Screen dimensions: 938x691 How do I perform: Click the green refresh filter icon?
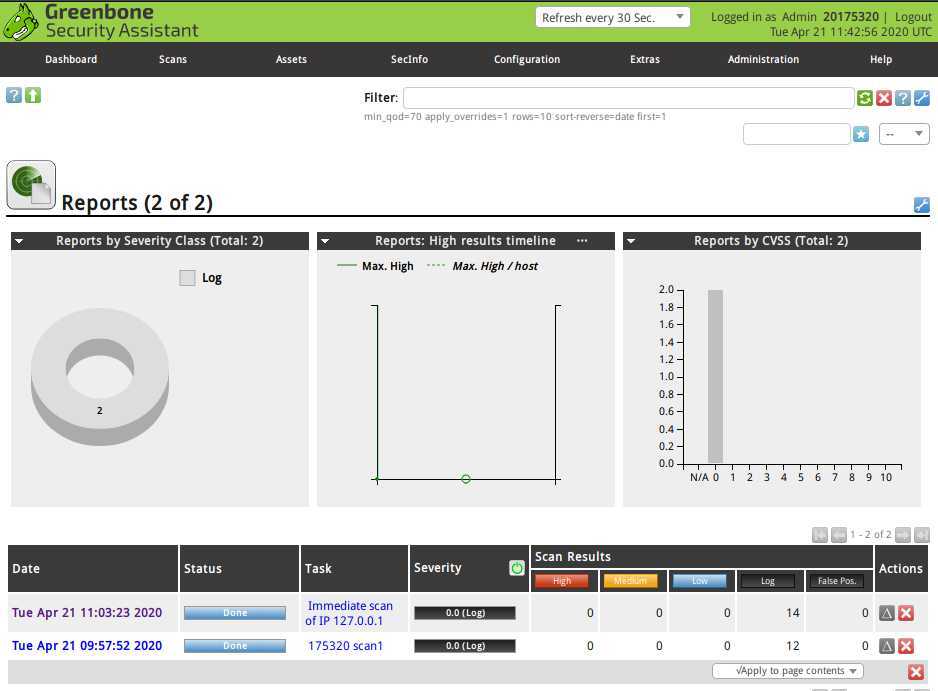pos(864,98)
